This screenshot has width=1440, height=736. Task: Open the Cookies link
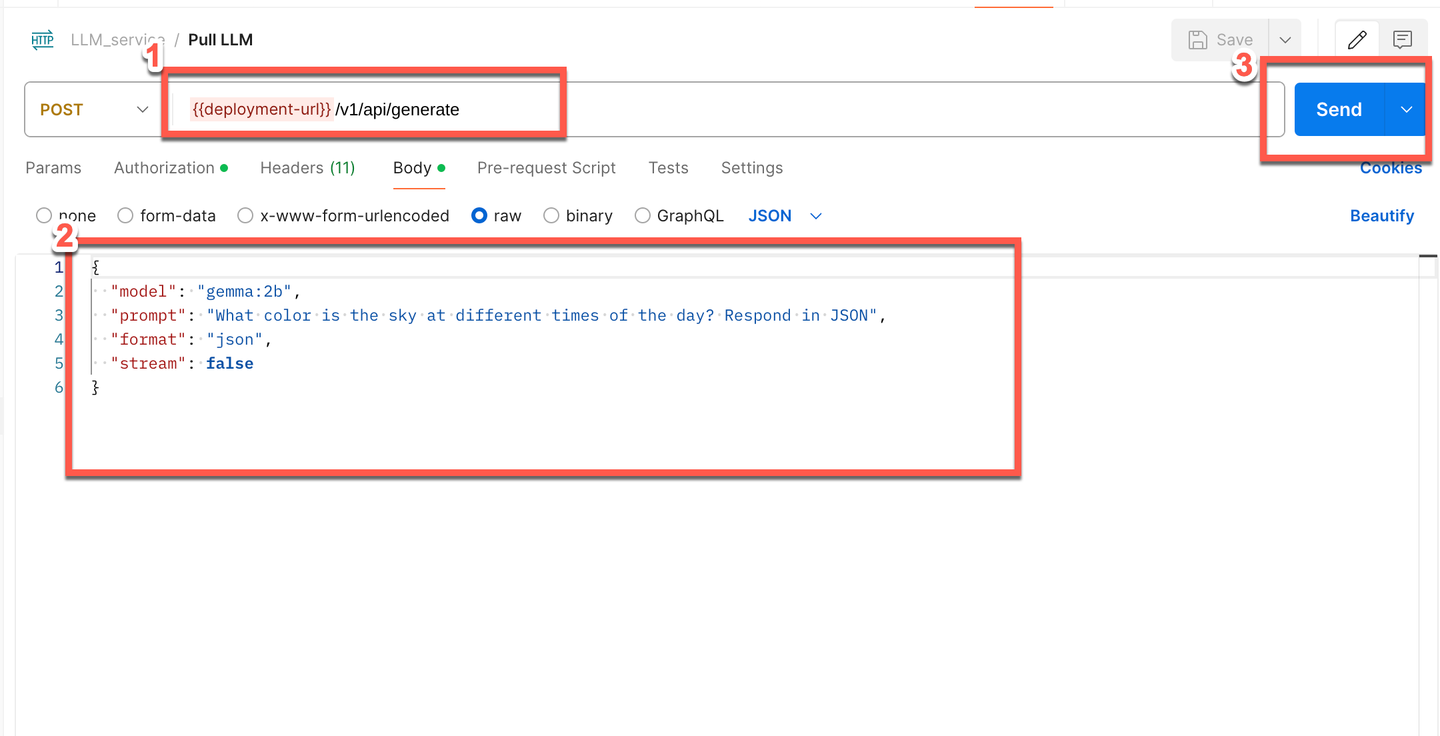(1391, 168)
